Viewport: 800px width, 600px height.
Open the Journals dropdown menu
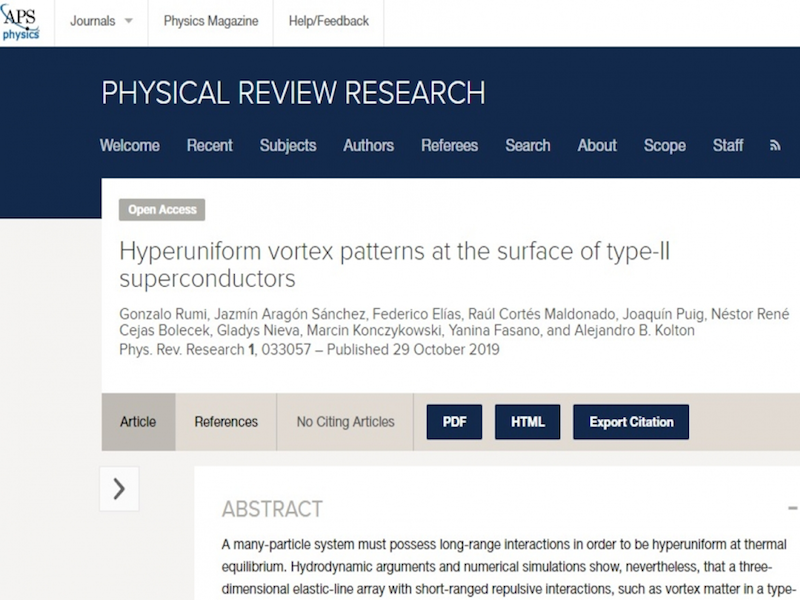[x=101, y=21]
